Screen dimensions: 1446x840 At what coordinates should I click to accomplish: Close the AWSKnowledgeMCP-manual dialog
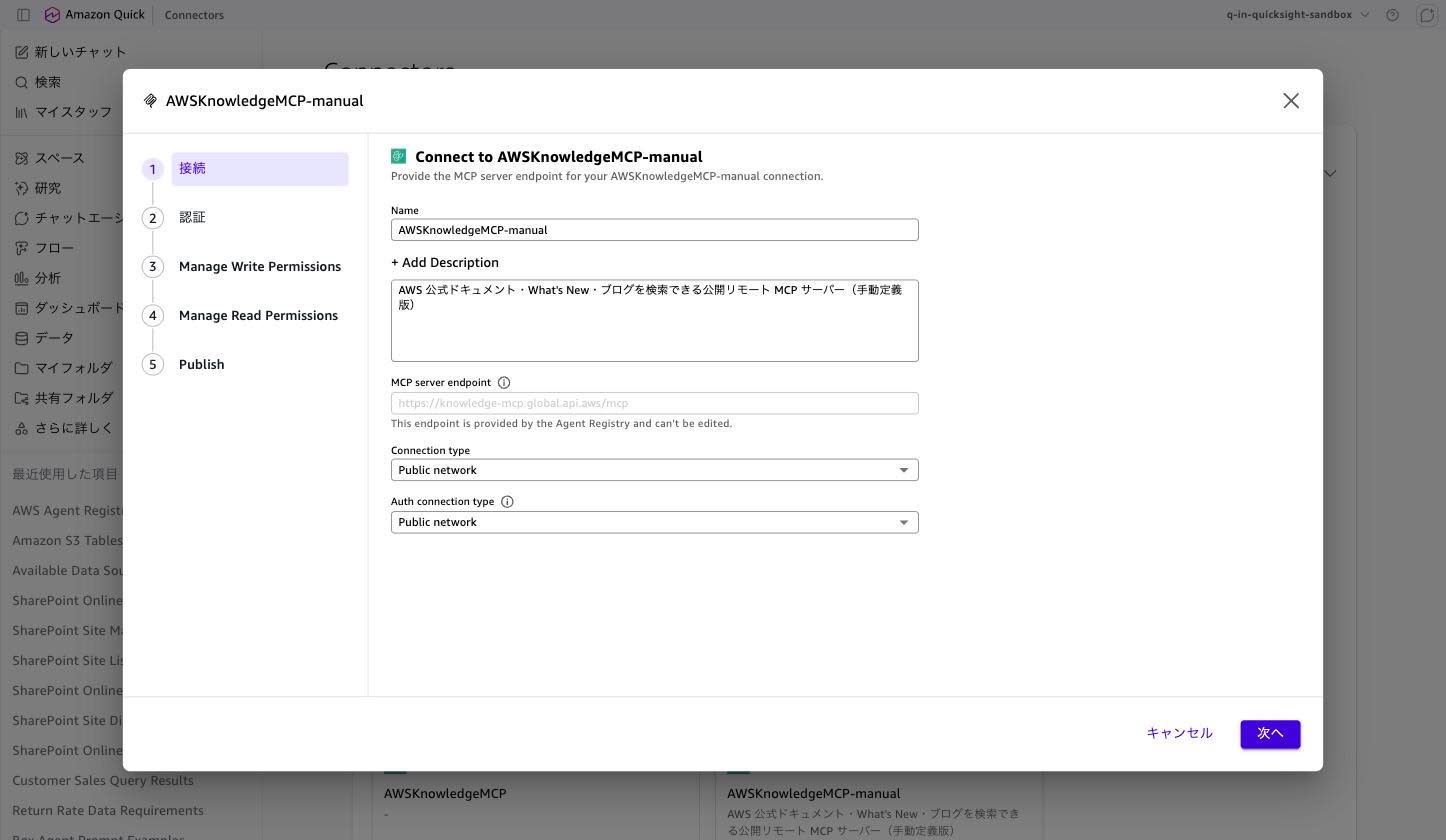pos(1291,101)
